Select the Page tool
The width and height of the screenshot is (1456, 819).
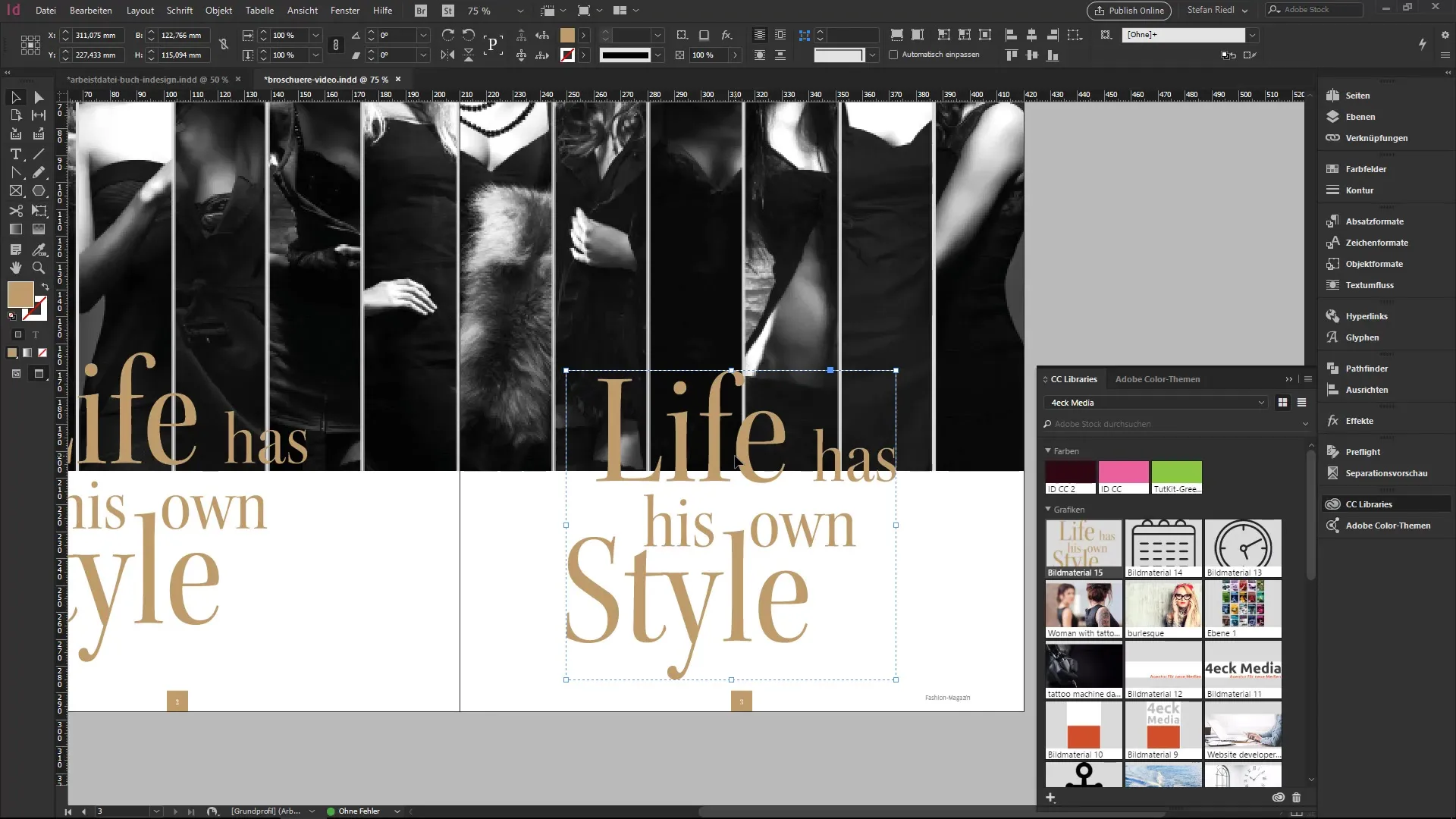pyautogui.click(x=15, y=115)
